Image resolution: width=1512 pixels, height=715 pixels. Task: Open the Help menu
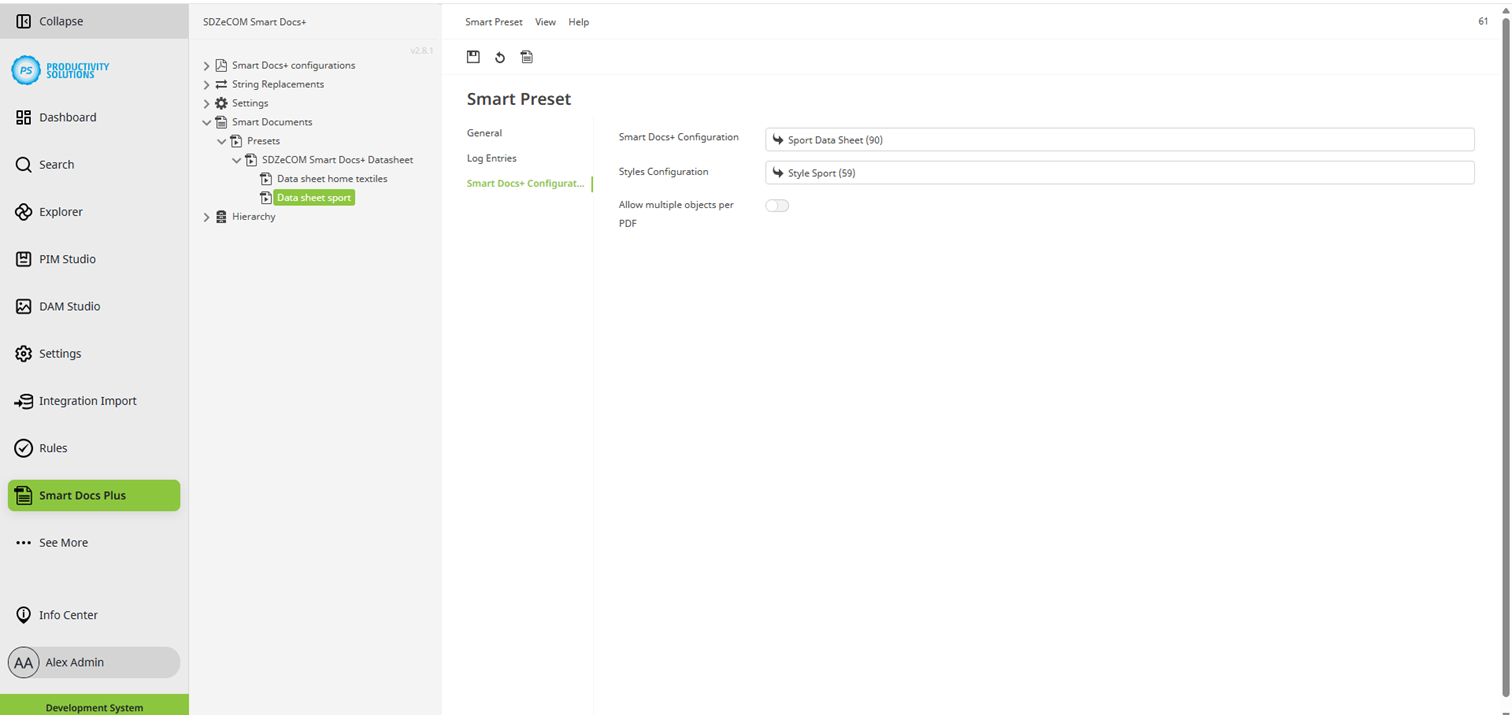point(578,21)
